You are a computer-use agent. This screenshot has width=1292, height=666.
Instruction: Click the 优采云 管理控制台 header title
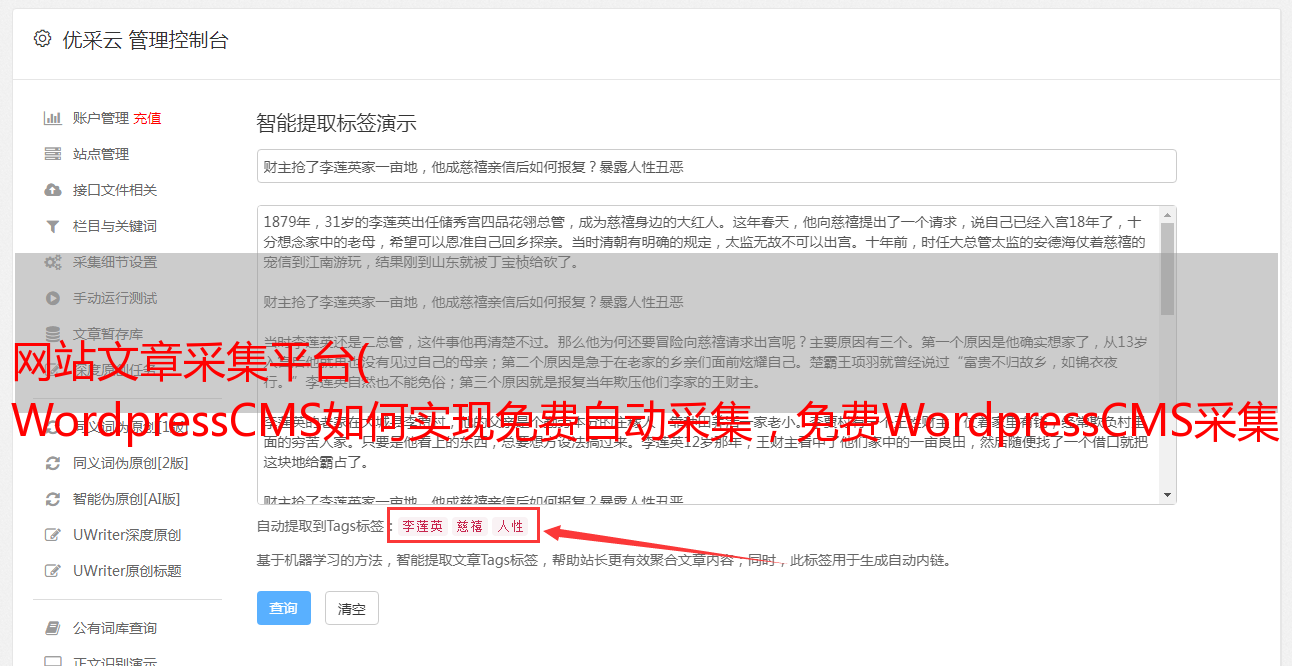[x=145, y=40]
